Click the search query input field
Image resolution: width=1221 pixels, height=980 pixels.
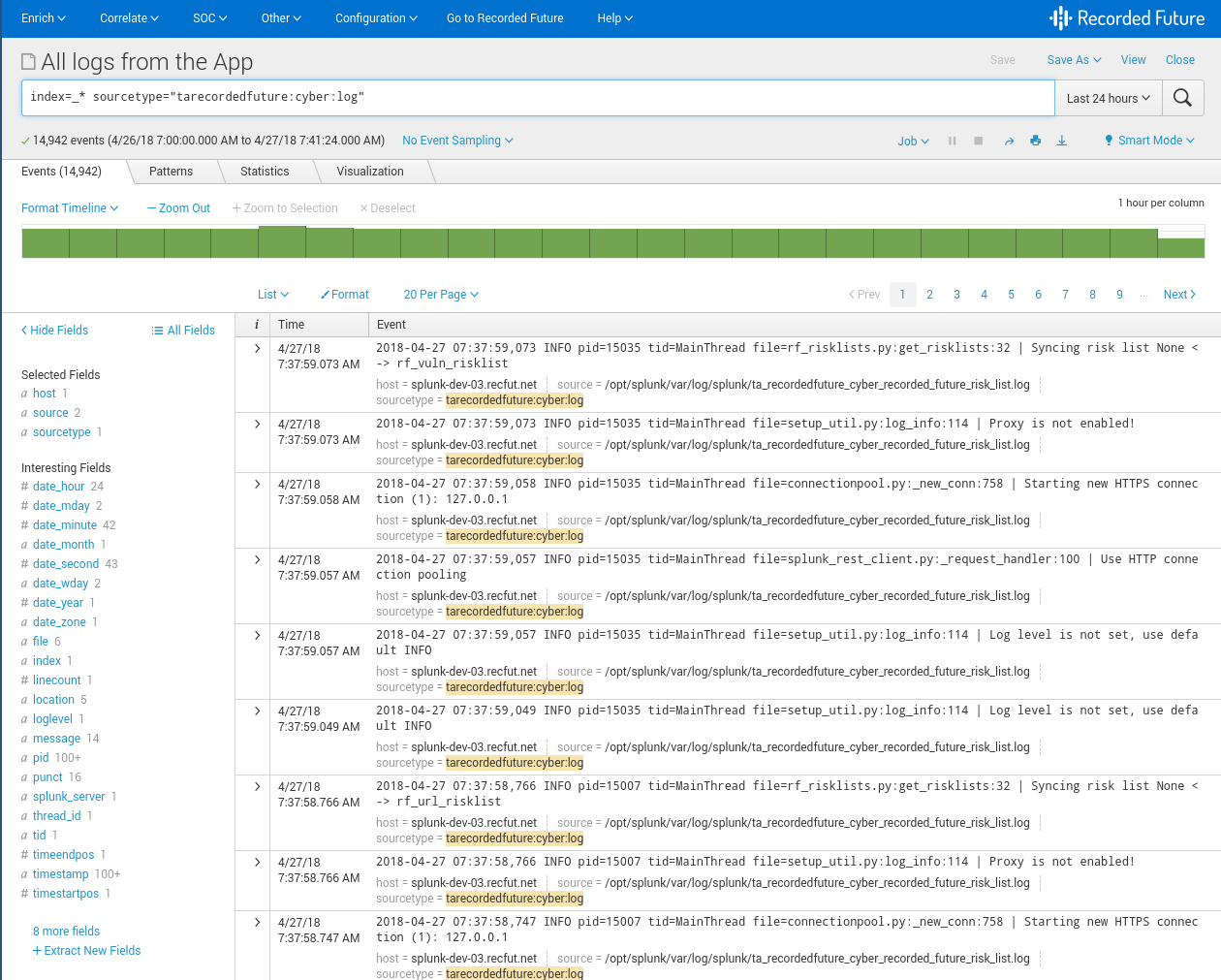click(538, 98)
